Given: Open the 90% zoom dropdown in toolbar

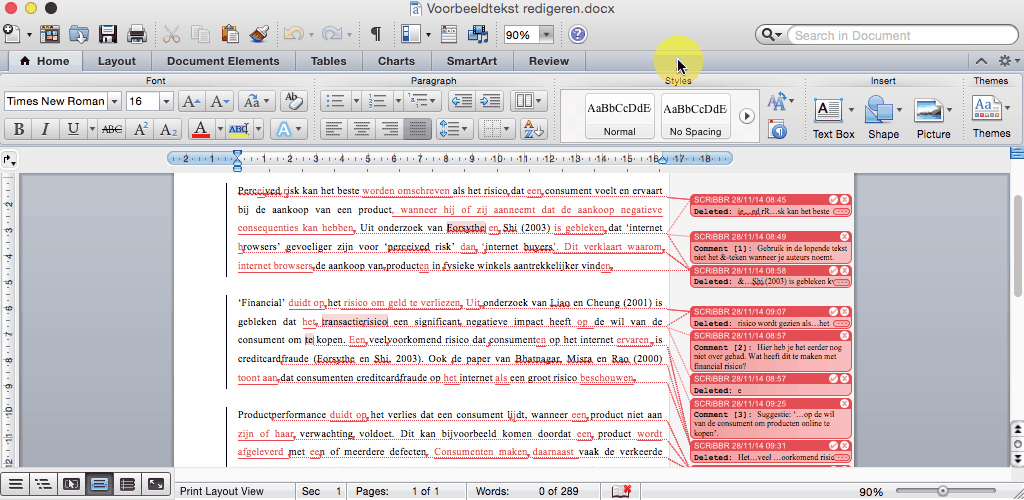Looking at the screenshot, I should pos(546,35).
